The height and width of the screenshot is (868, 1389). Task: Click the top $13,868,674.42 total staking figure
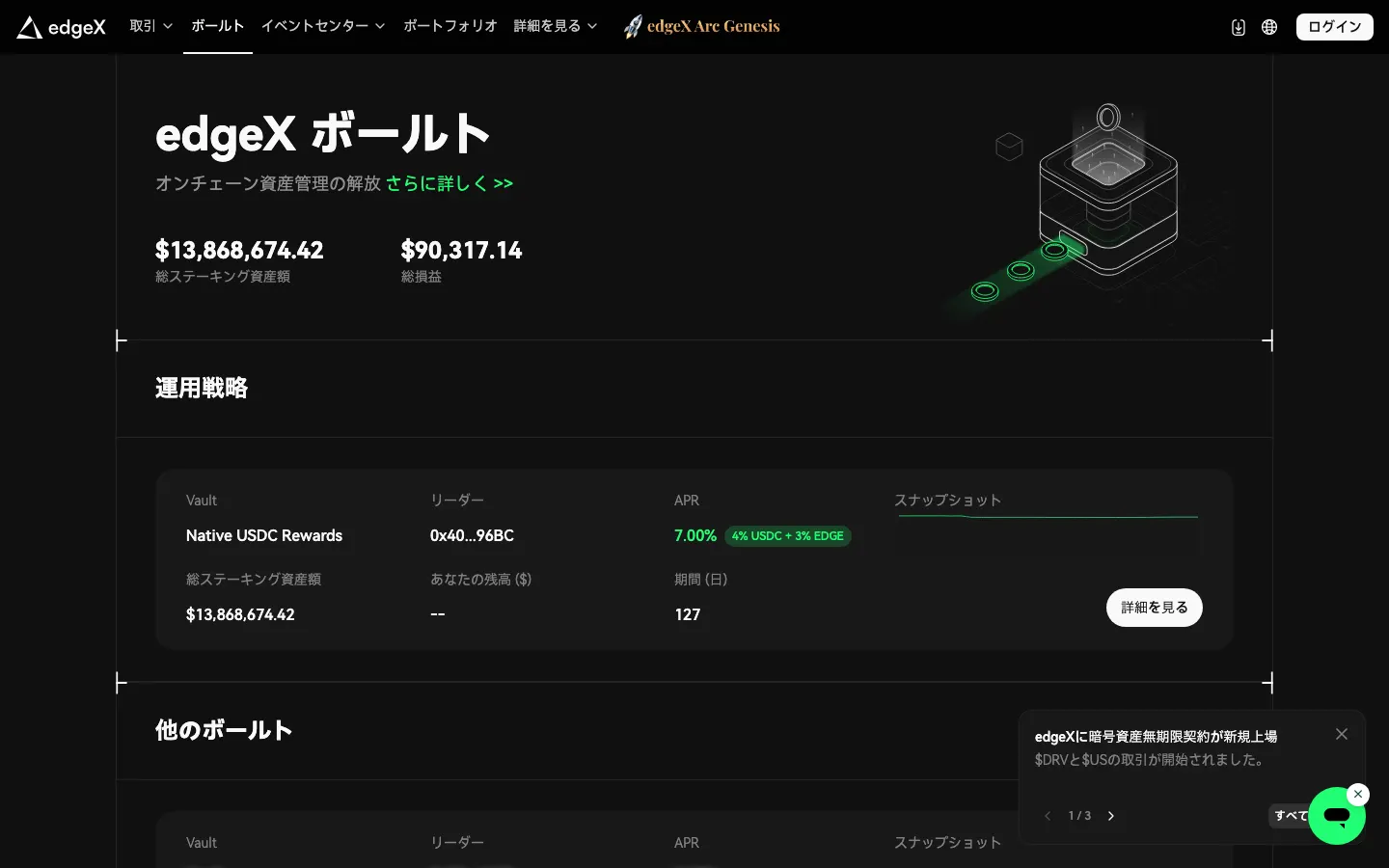pyautogui.click(x=239, y=251)
